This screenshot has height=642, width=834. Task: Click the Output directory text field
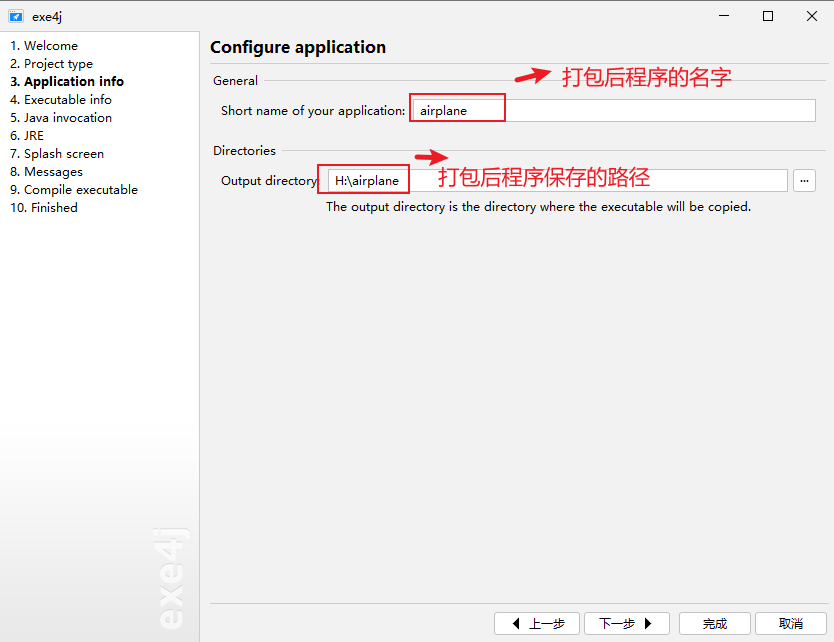pos(557,181)
